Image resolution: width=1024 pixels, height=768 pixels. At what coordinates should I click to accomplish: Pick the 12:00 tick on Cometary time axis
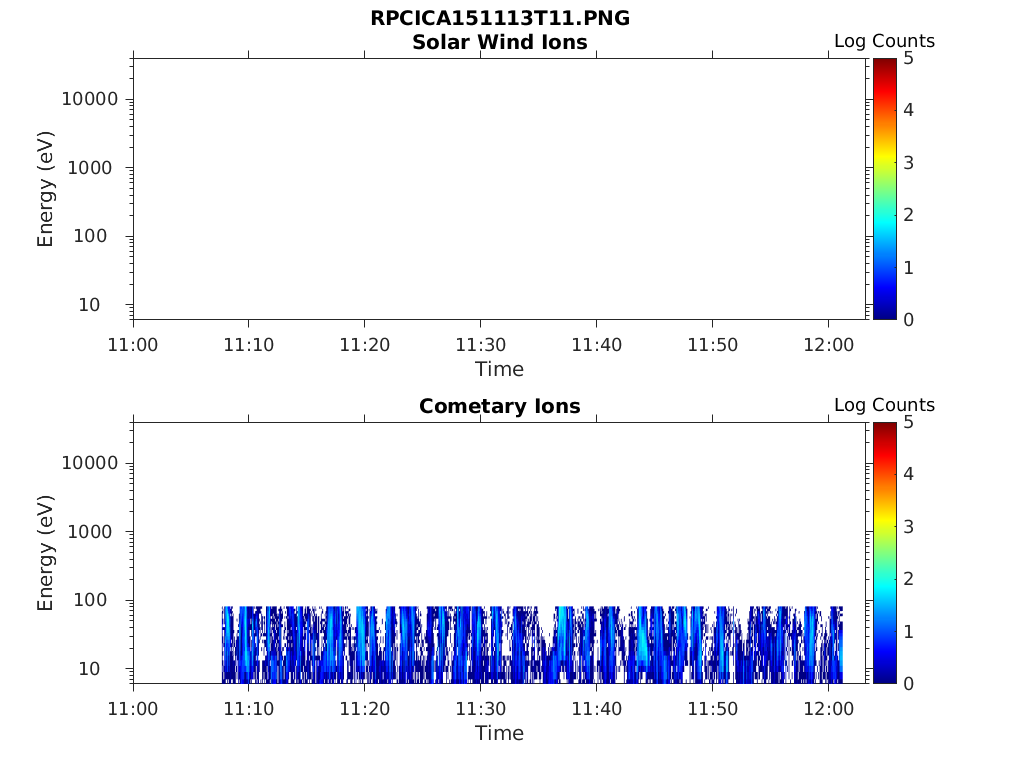click(829, 709)
